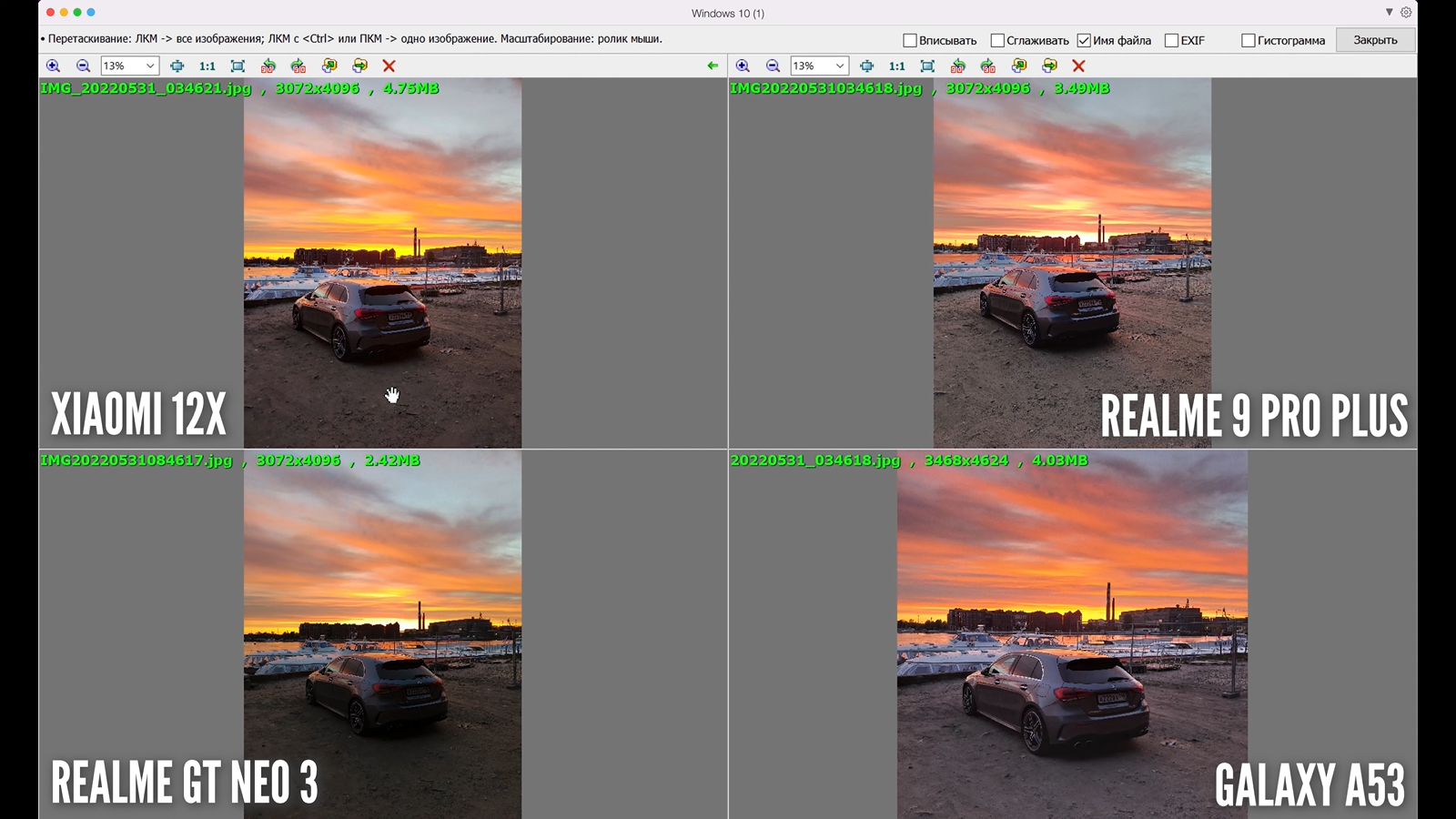Rotate left pane image 90° counterclockwise

click(x=268, y=66)
